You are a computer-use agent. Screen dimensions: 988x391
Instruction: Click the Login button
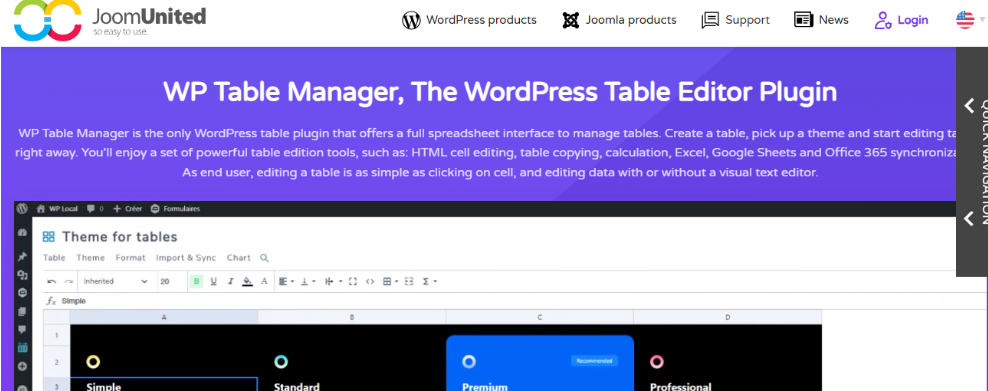[x=901, y=20]
